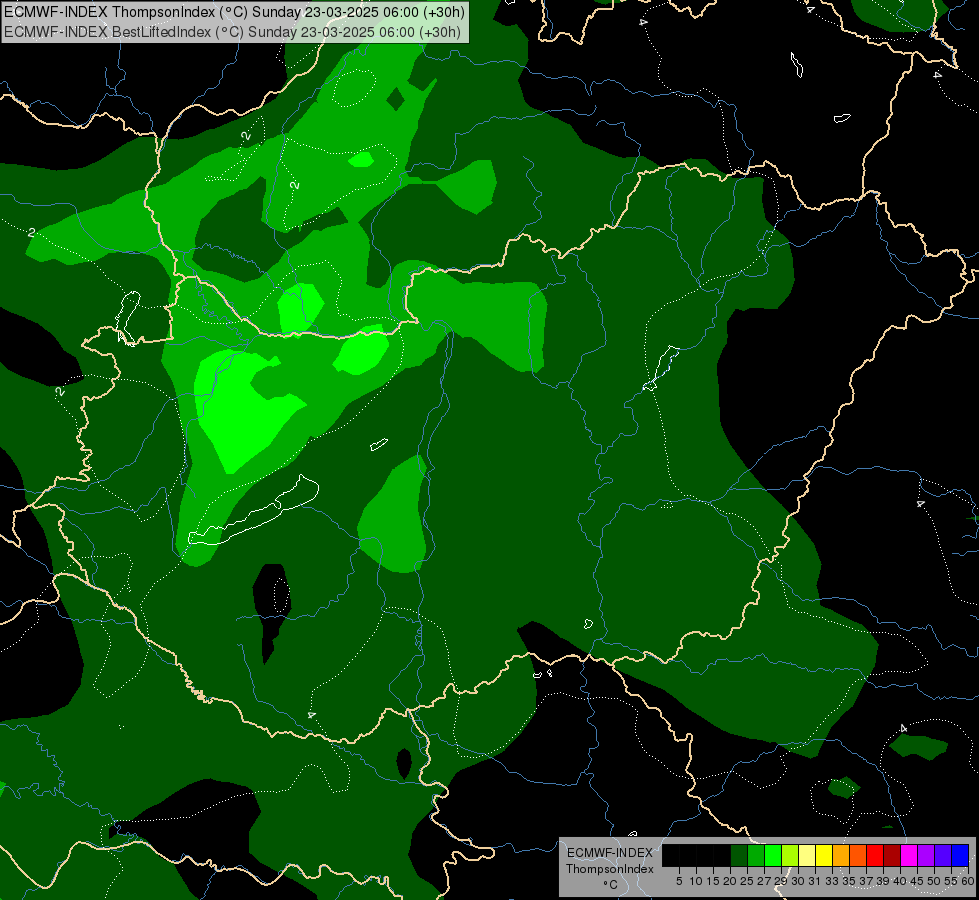Click the red-orange 35–37 legend swatch
The image size is (979, 900).
(858, 856)
